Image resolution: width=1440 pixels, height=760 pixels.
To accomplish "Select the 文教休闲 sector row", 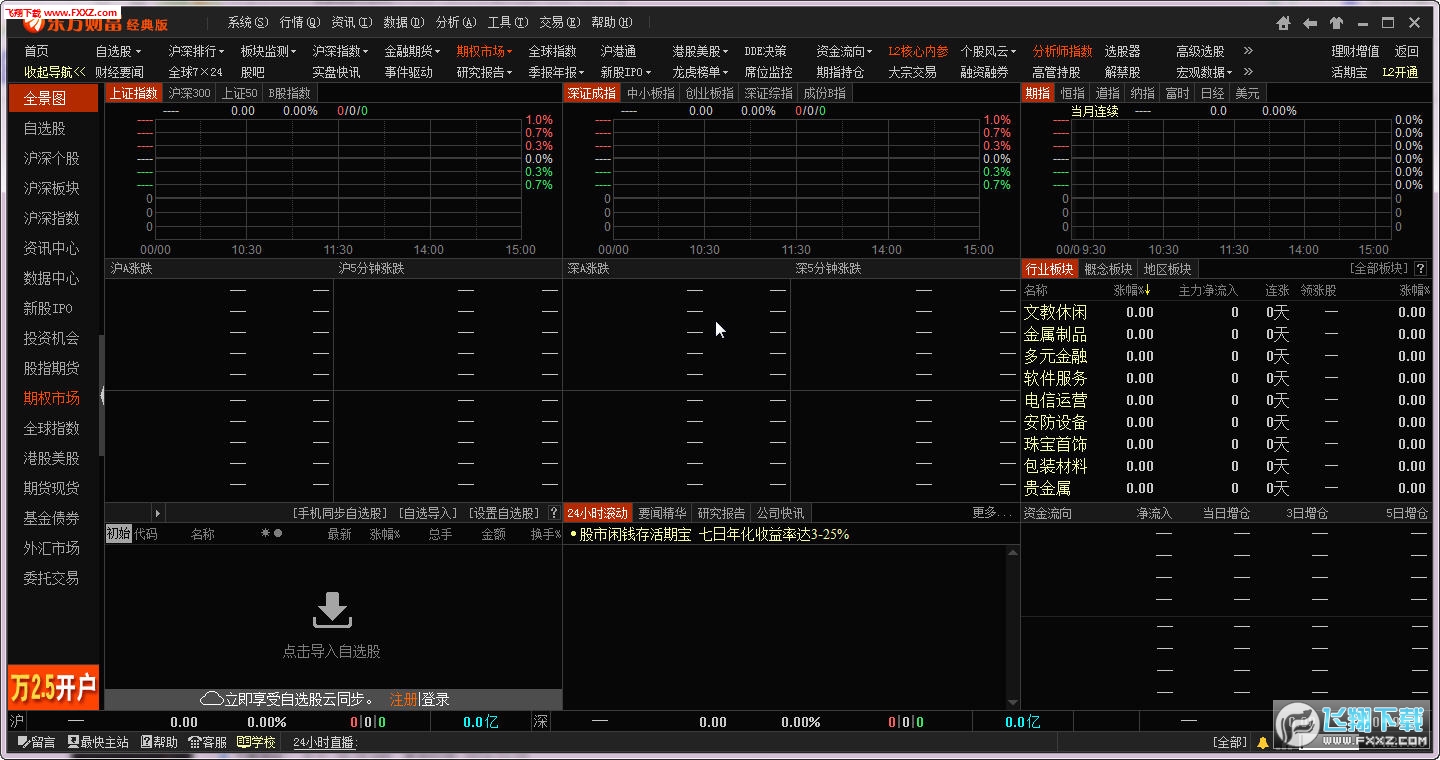I will (x=1226, y=312).
